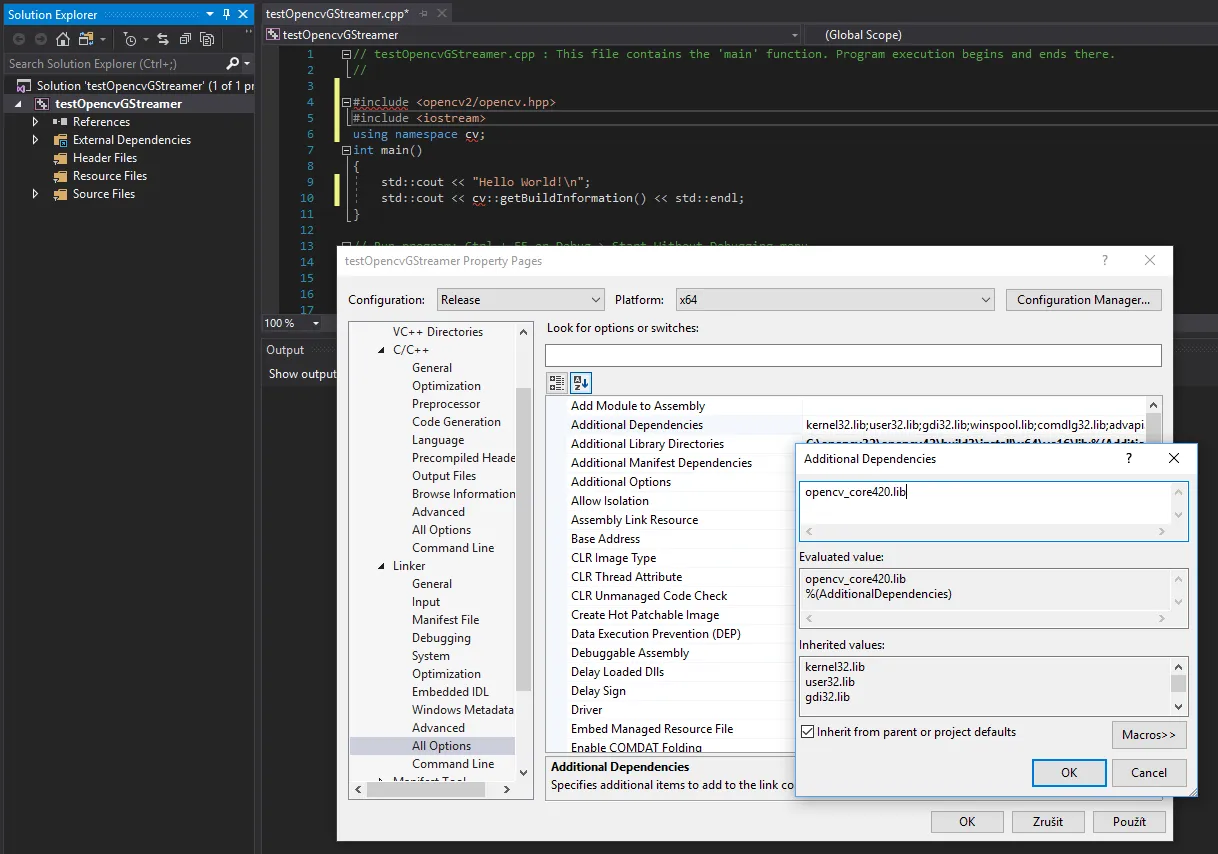Click the Forward arrow in Solution Explorer toolbar
The width and height of the screenshot is (1218, 854).
(x=40, y=39)
